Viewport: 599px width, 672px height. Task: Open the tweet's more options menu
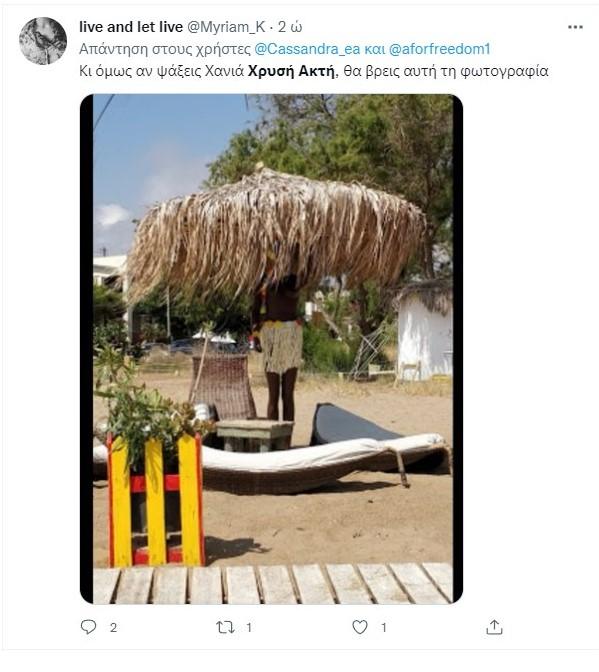(x=575, y=27)
